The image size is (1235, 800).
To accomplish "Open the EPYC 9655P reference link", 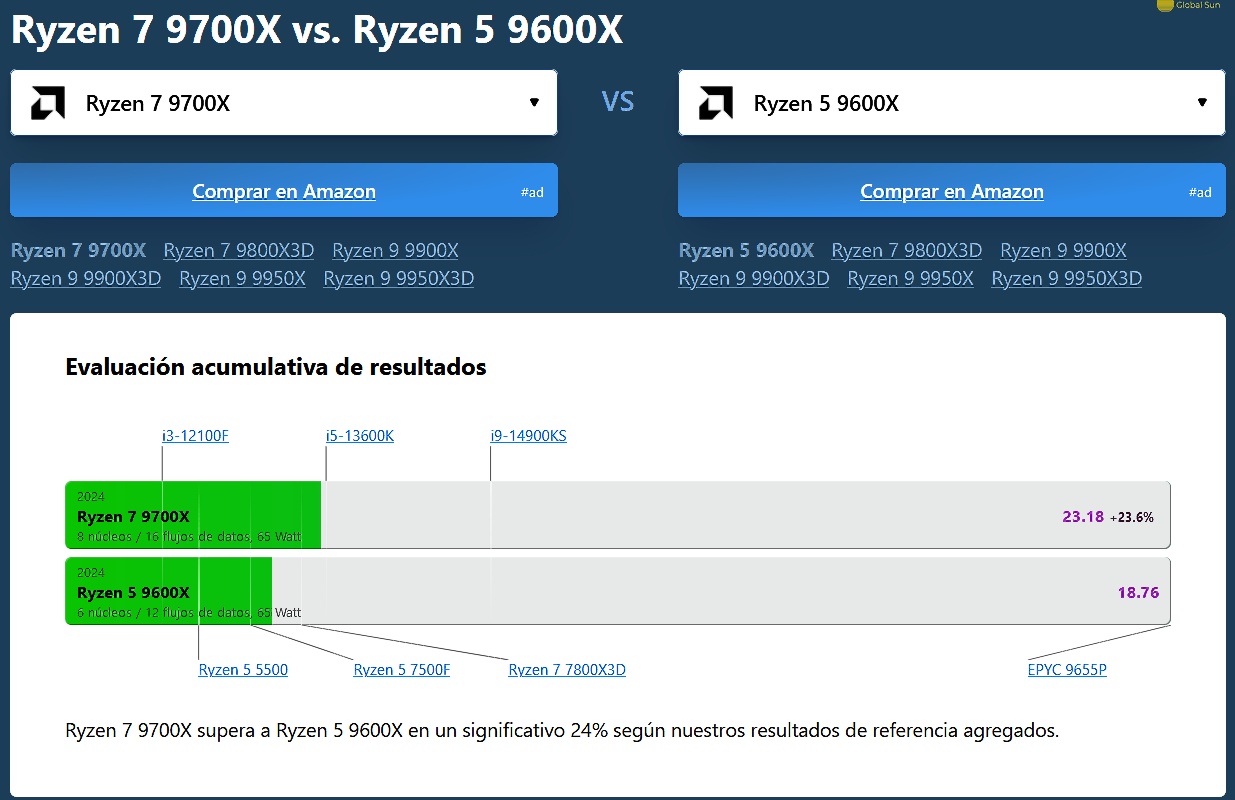I will point(1067,669).
